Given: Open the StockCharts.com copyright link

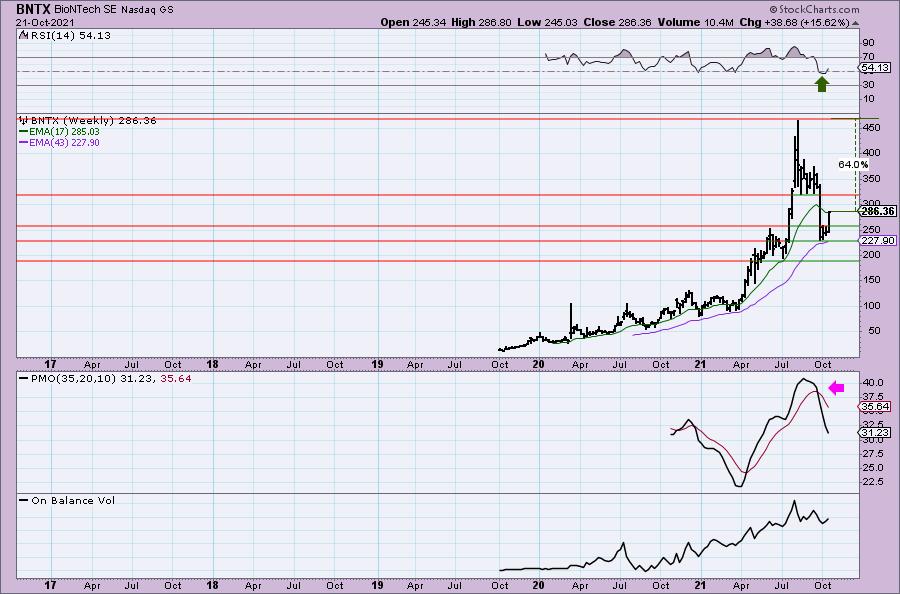Looking at the screenshot, I should click(x=814, y=9).
